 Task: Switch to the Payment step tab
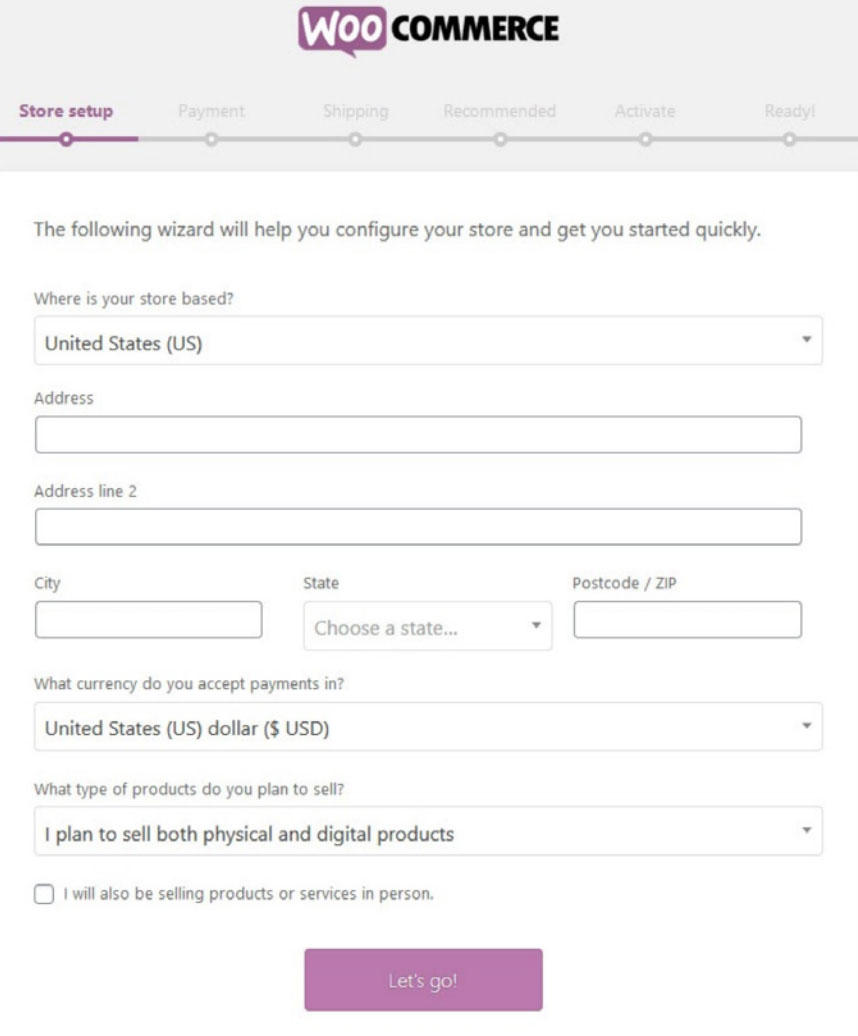[x=211, y=111]
